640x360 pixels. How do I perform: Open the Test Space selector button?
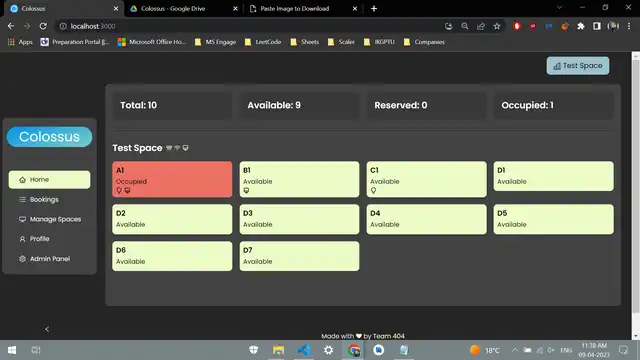tap(578, 66)
